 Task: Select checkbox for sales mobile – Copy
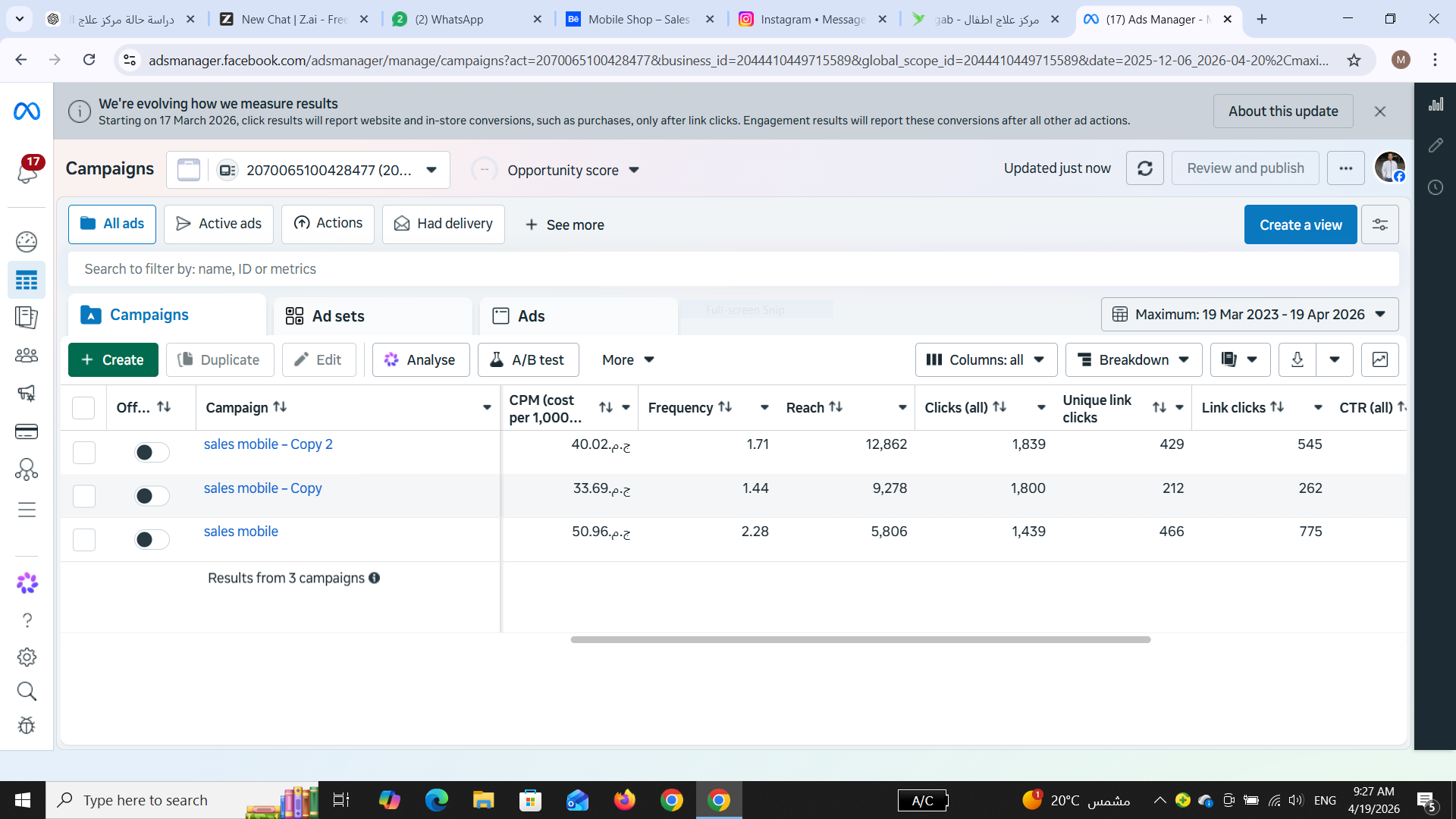[83, 497]
